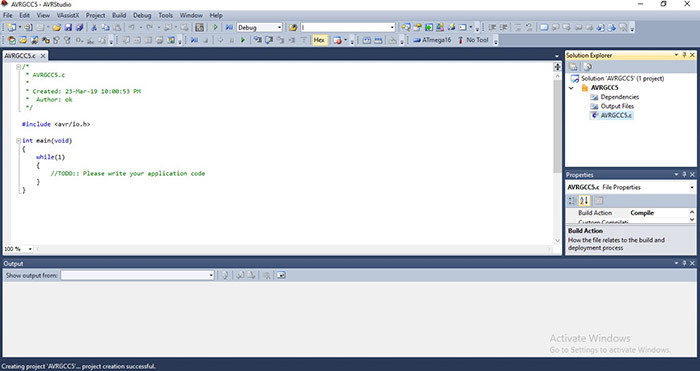The height and width of the screenshot is (371, 700).
Task: Click the Redo arrow icon
Action: point(150,28)
